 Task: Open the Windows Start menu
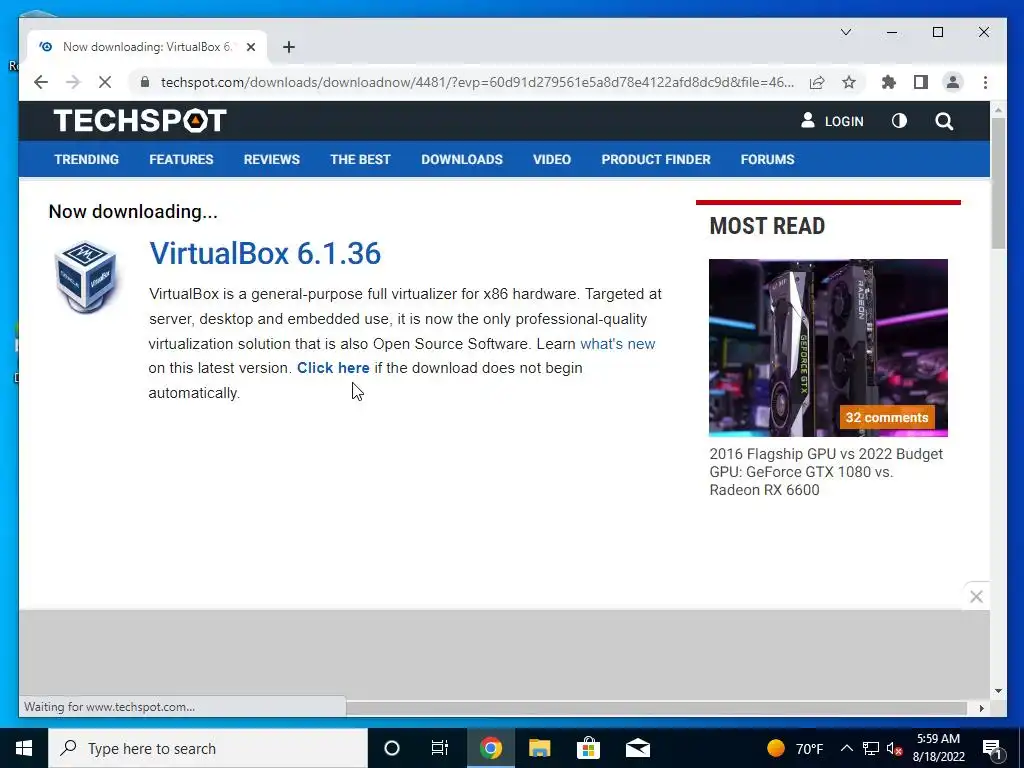point(24,748)
